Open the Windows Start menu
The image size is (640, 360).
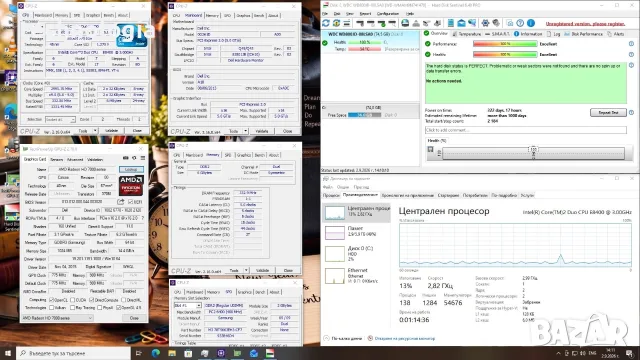8,353
